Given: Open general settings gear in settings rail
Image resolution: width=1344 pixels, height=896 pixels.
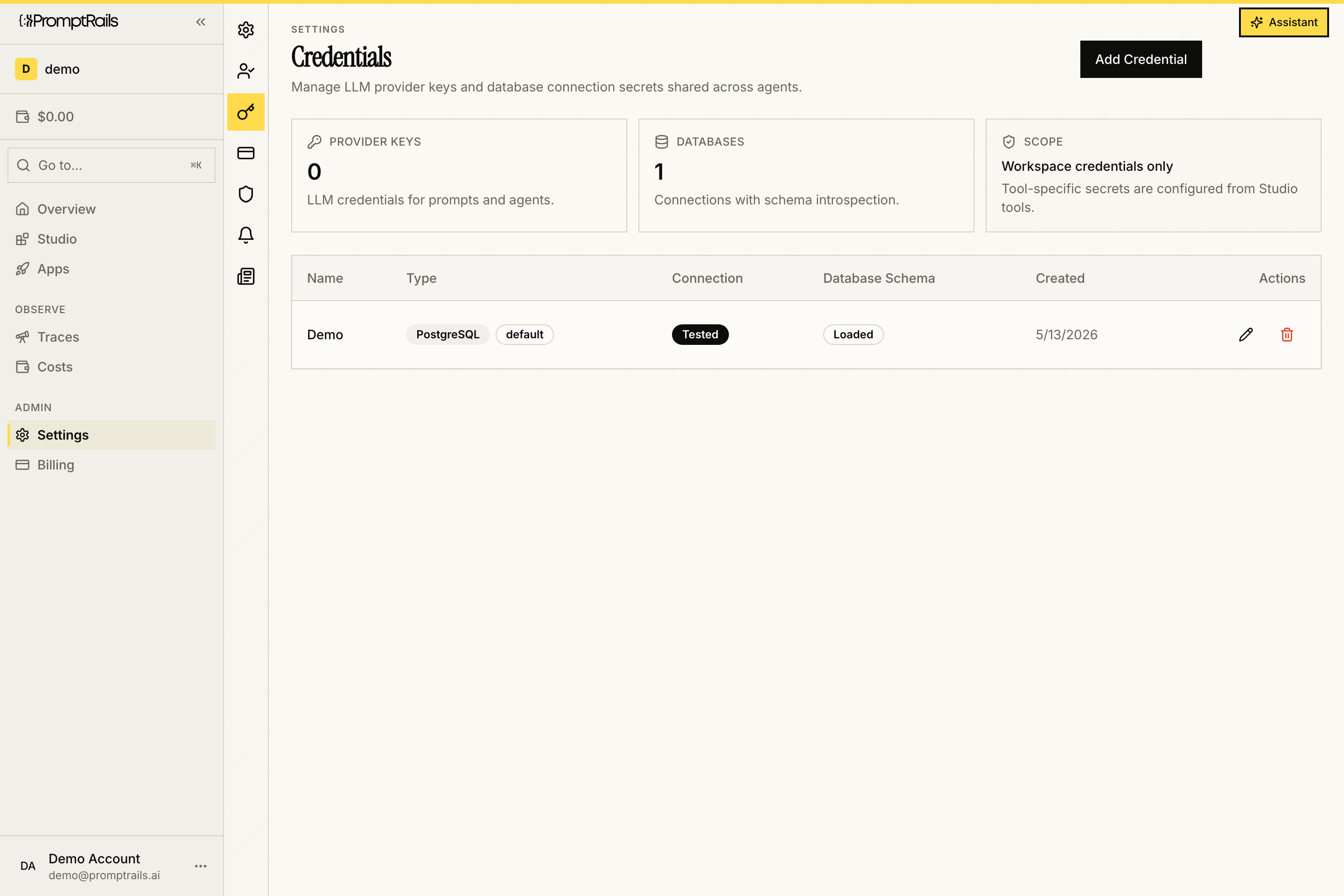Looking at the screenshot, I should tap(246, 30).
